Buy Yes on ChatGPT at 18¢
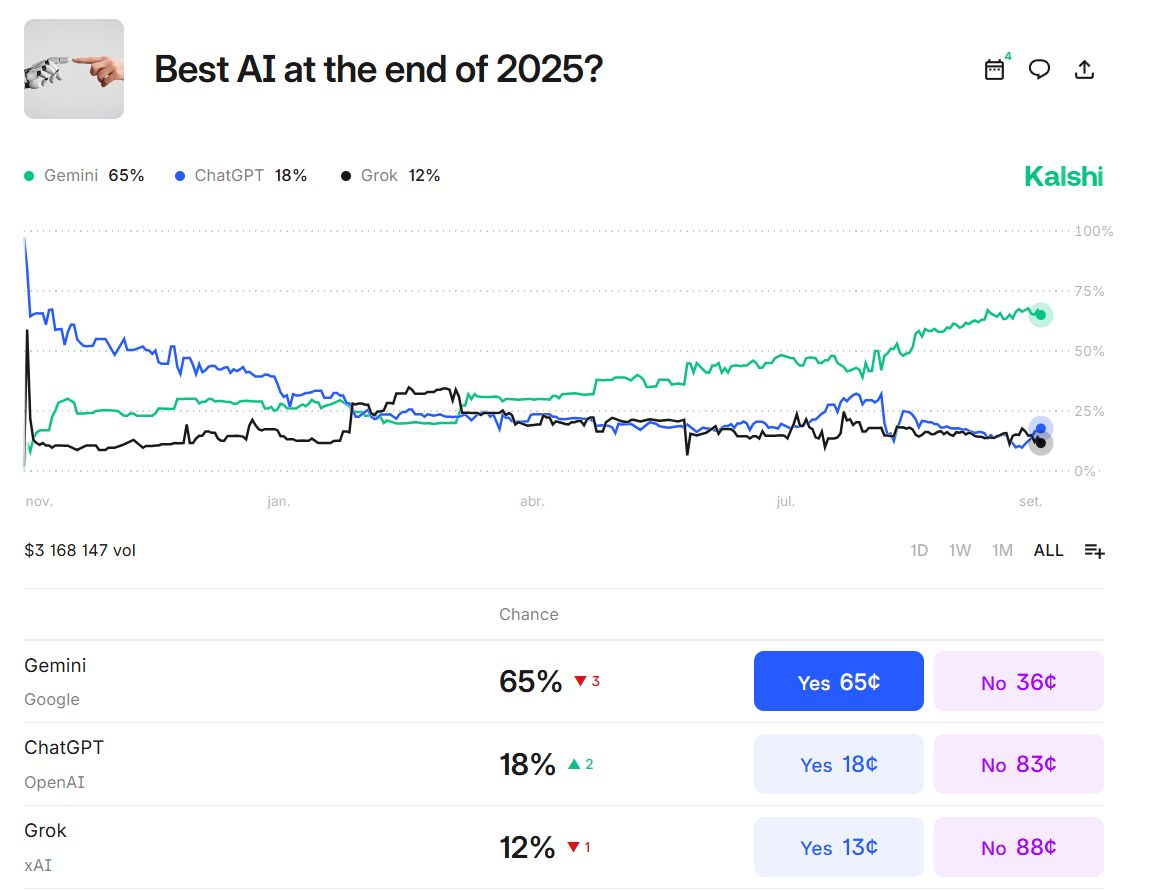This screenshot has width=1154, height=891. tap(838, 765)
